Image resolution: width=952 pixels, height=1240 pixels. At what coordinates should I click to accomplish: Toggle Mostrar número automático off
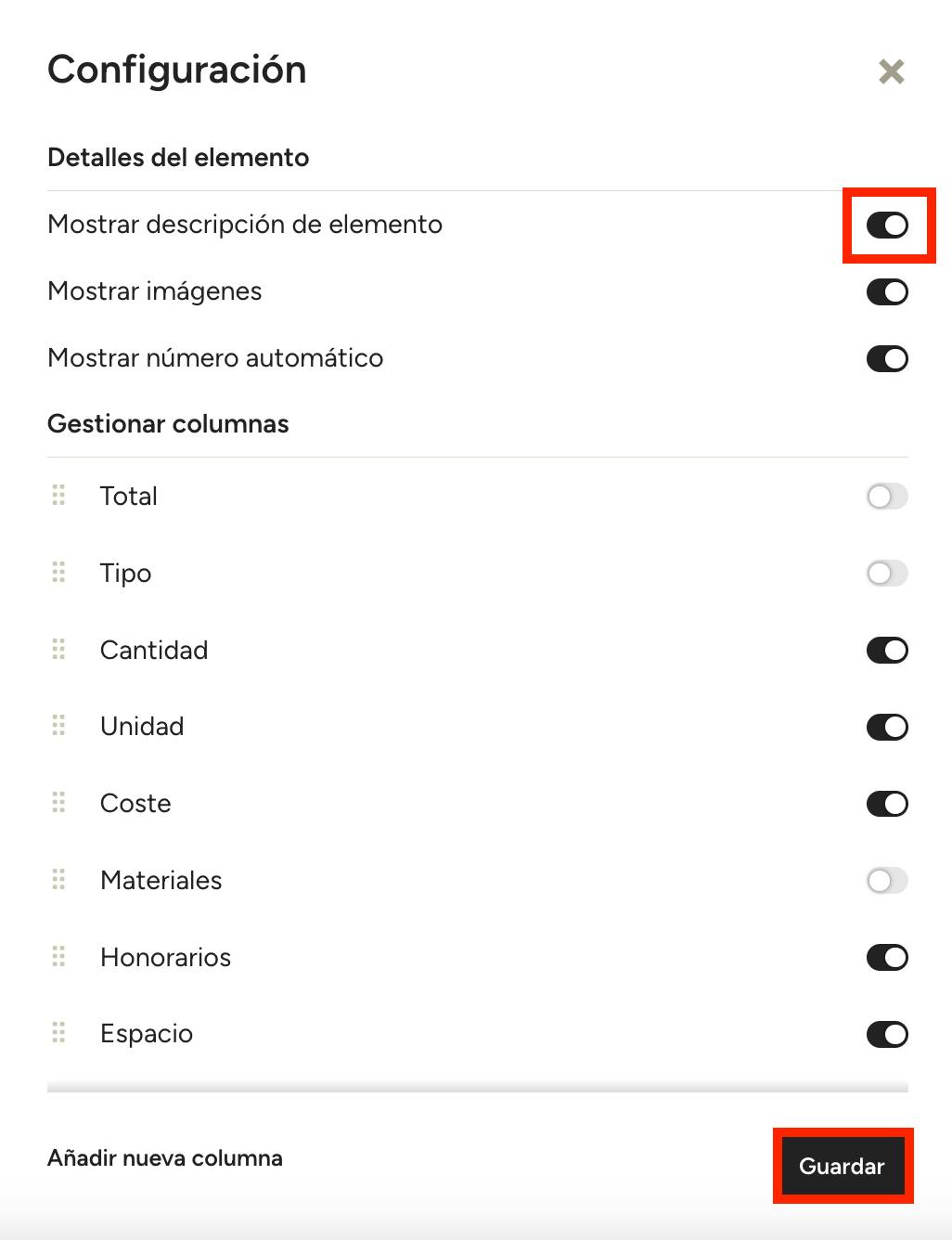(x=887, y=358)
